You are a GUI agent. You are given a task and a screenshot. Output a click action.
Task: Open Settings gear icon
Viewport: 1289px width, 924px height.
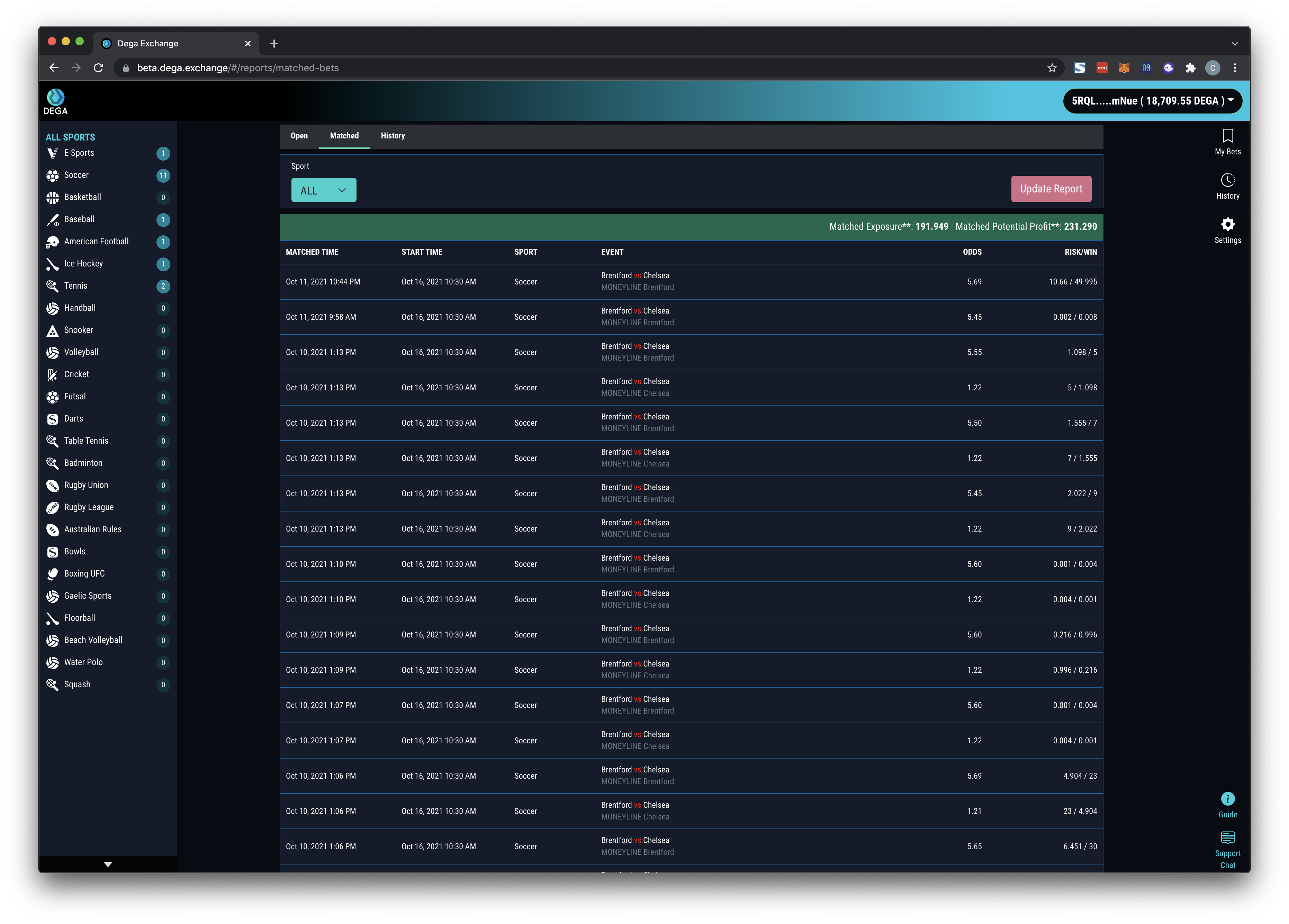1227,225
